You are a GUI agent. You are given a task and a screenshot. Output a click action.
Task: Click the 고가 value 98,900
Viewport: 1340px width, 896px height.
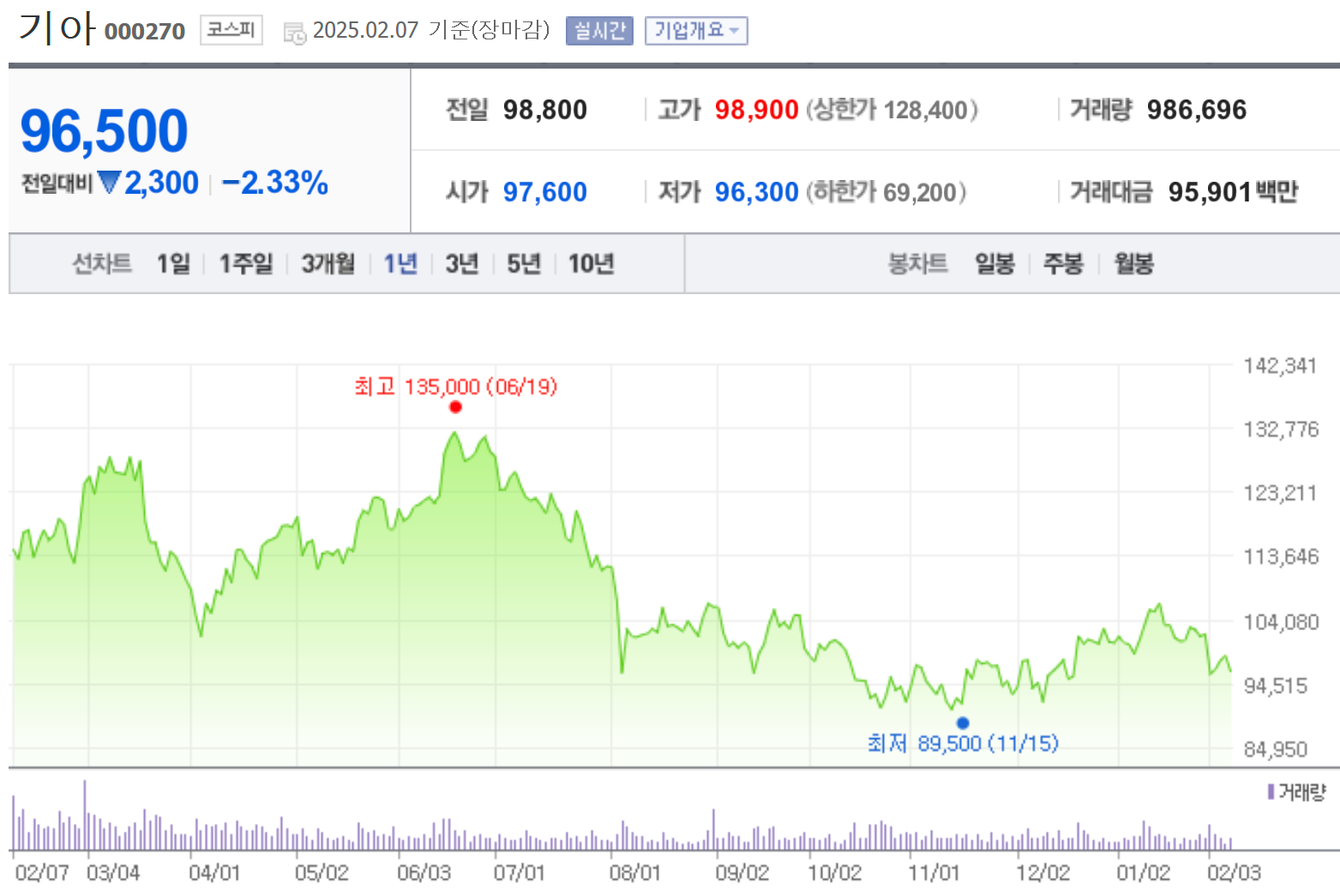(x=756, y=110)
